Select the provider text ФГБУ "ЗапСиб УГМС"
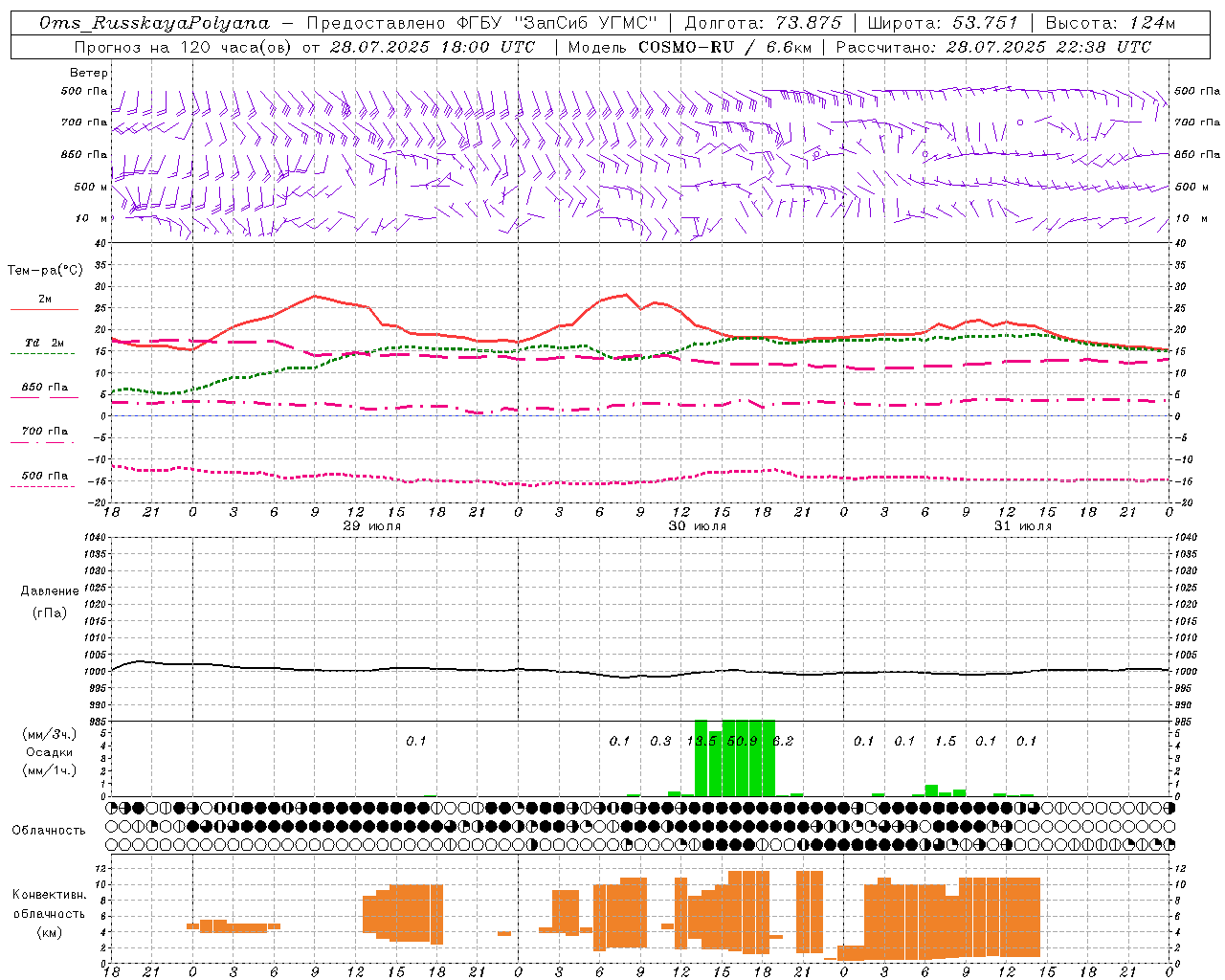The image size is (1225, 980). [557, 23]
